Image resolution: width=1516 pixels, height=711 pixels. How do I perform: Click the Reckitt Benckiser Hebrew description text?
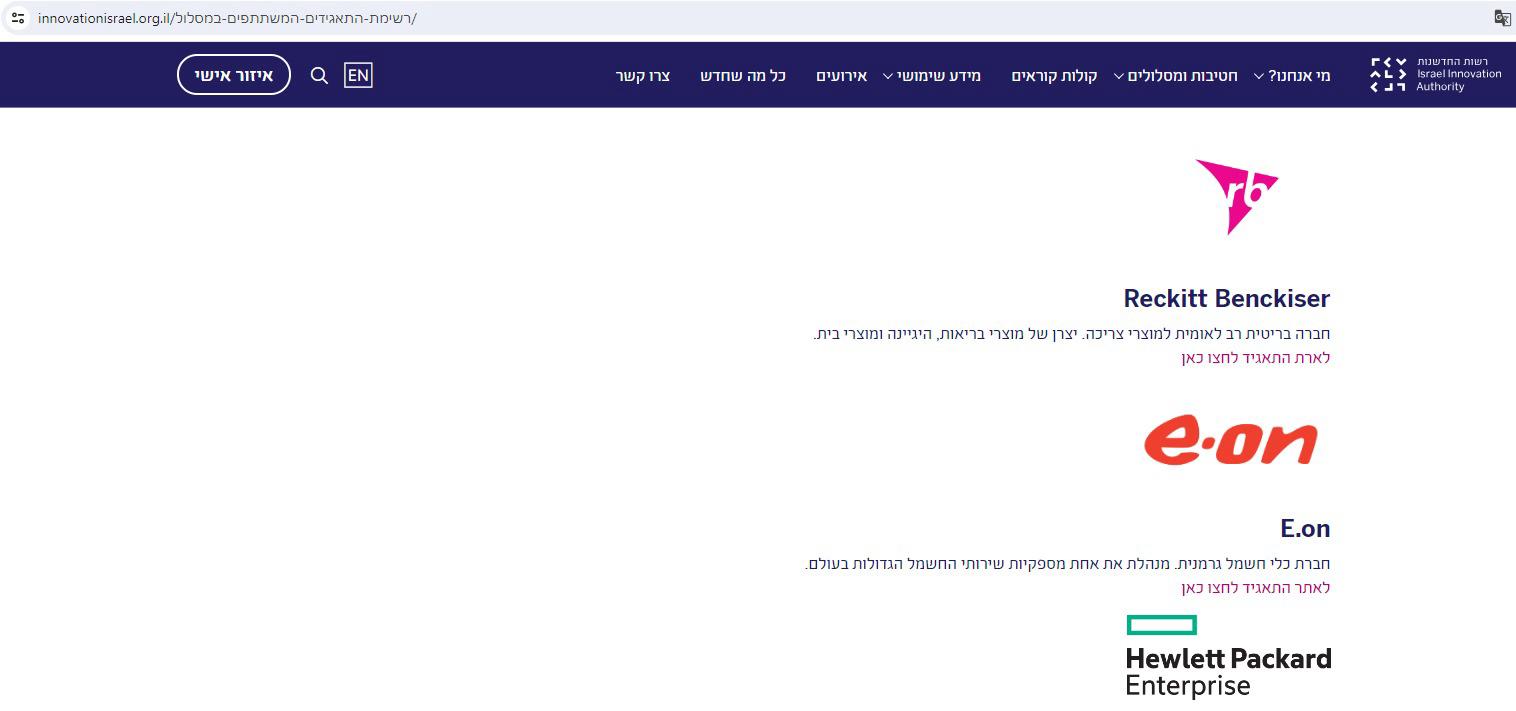[x=1072, y=334]
